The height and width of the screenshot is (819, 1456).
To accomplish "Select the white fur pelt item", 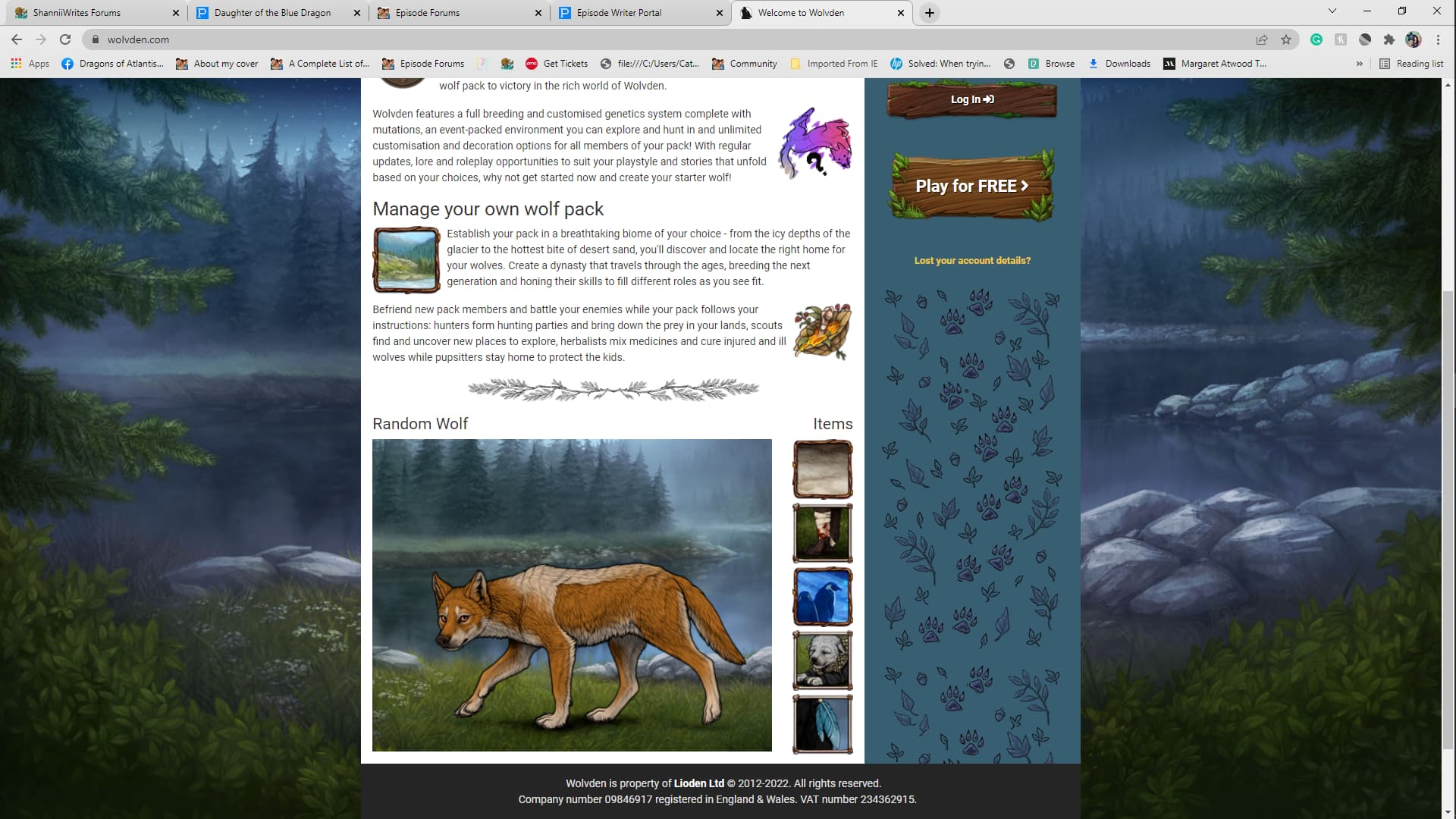I will pyautogui.click(x=823, y=469).
